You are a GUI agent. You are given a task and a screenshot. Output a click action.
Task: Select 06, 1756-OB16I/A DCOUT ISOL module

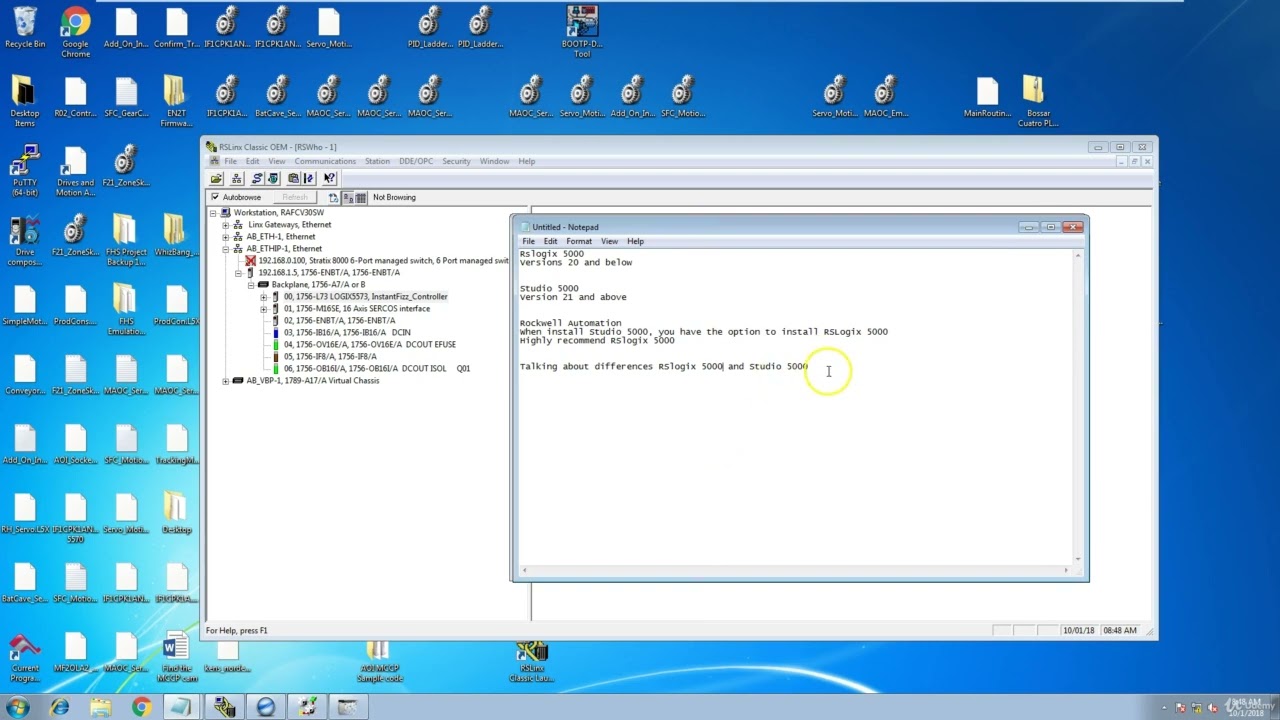click(376, 369)
